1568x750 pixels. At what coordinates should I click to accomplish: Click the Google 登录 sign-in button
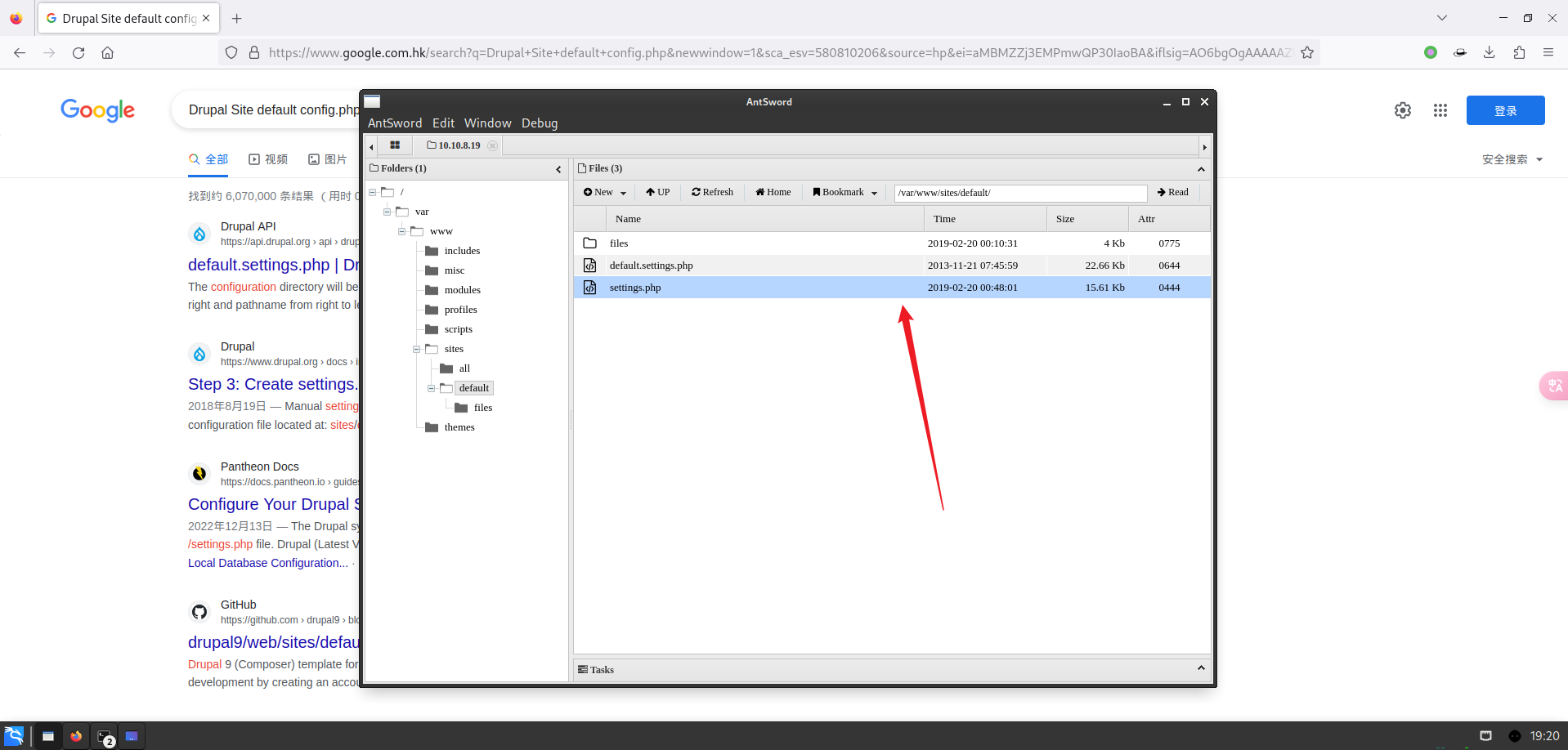(1505, 110)
